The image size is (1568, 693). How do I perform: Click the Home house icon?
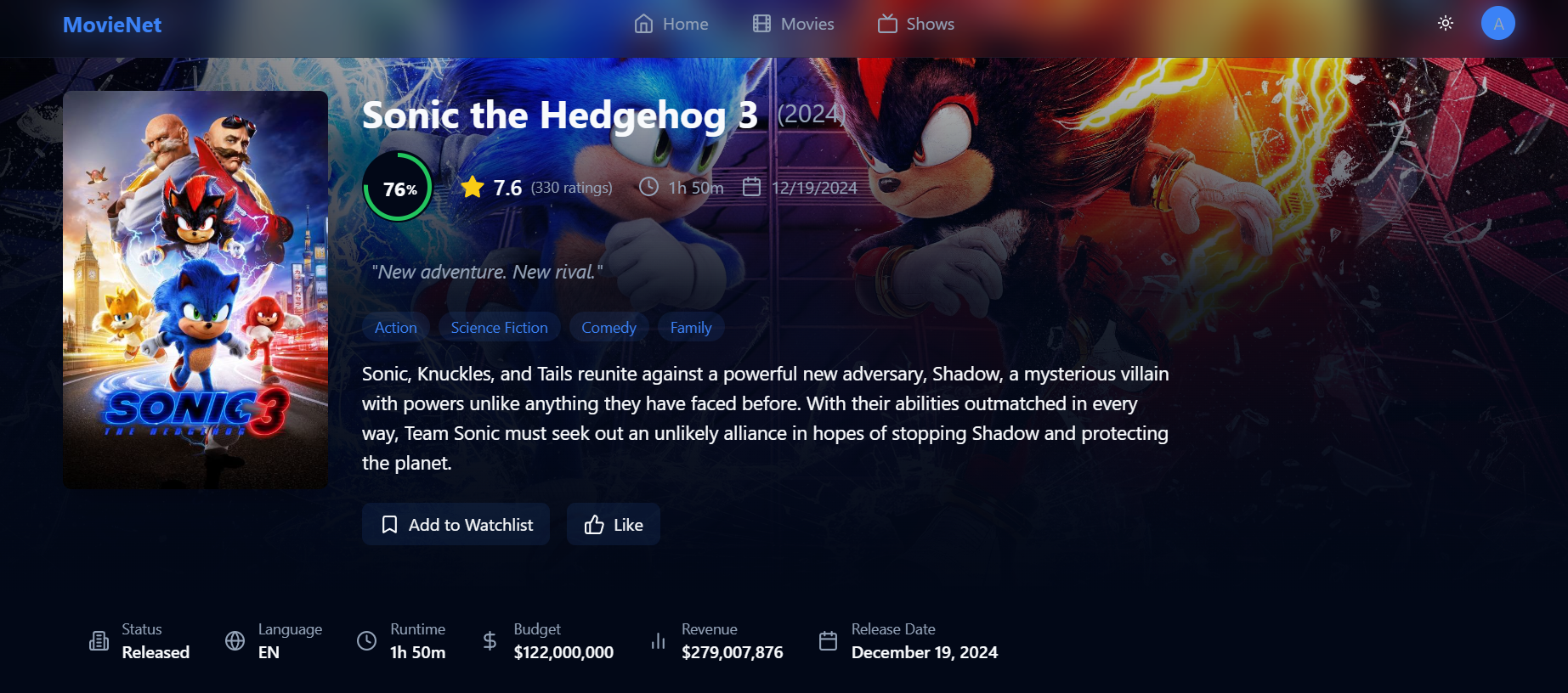pyautogui.click(x=644, y=24)
